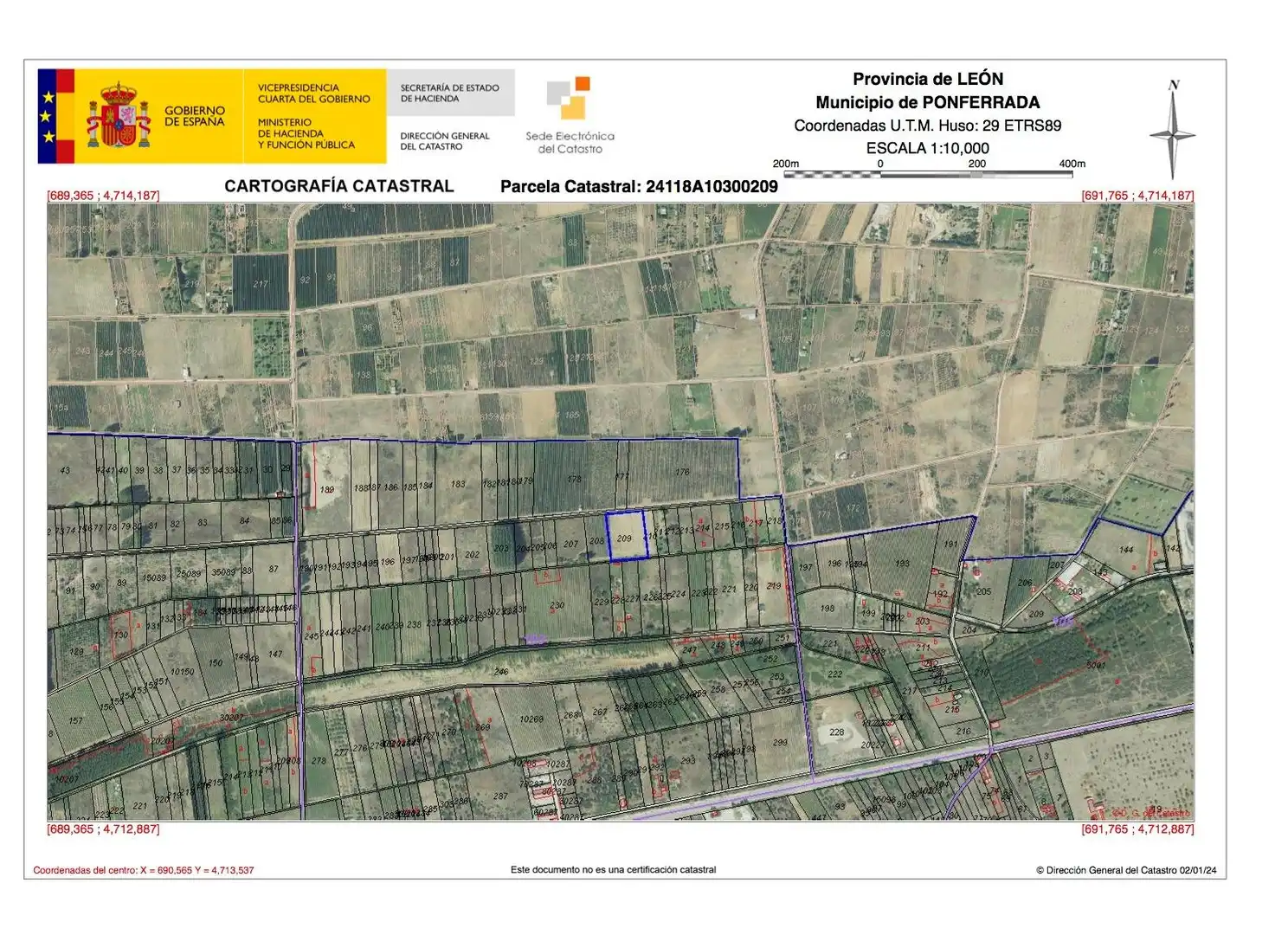Select parcel label 83 on the map

click(203, 522)
